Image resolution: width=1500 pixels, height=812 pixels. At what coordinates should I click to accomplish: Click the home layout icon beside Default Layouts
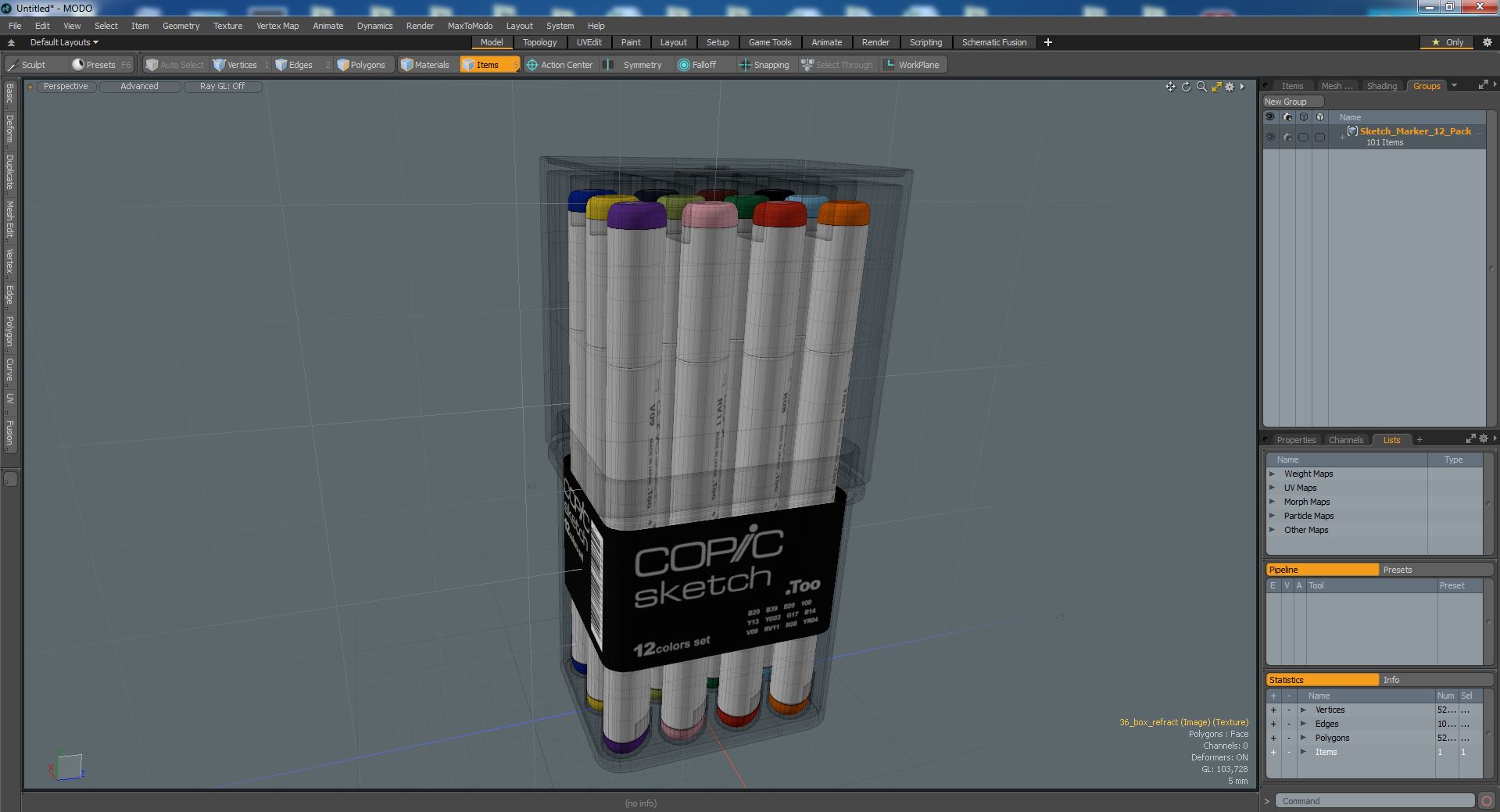tap(11, 42)
